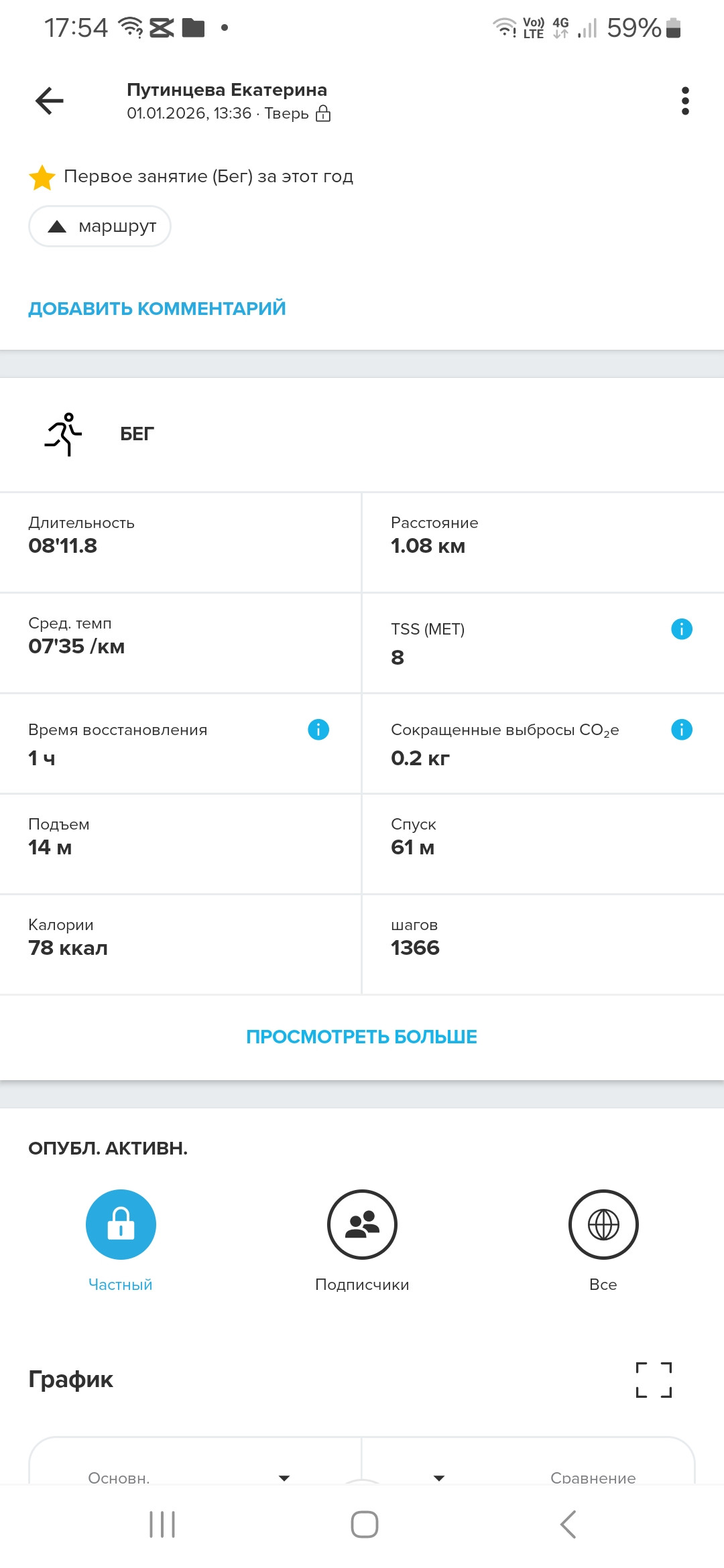
Task: Tap the back arrow icon
Action: (x=50, y=101)
